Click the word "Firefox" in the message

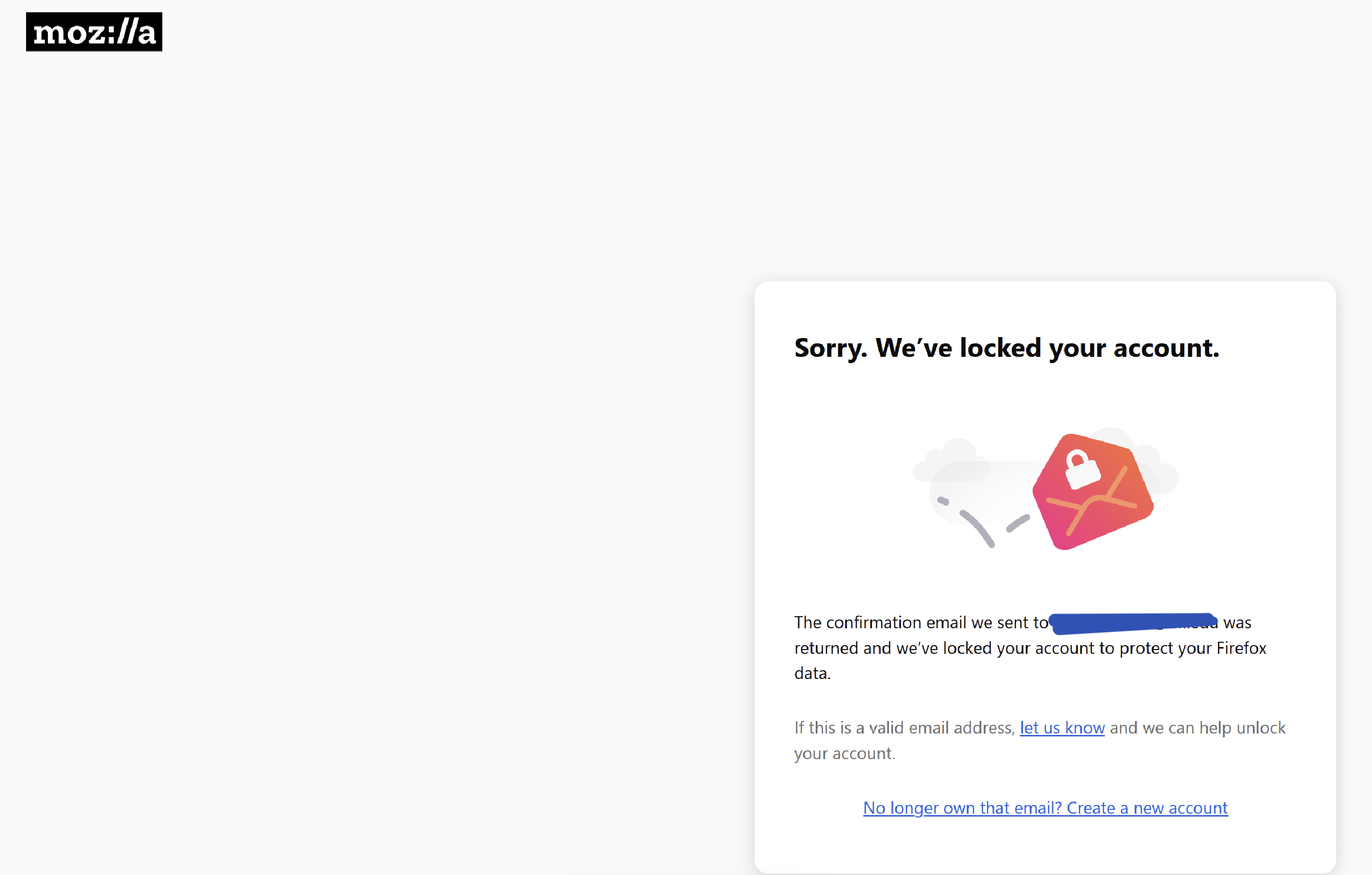[1241, 648]
